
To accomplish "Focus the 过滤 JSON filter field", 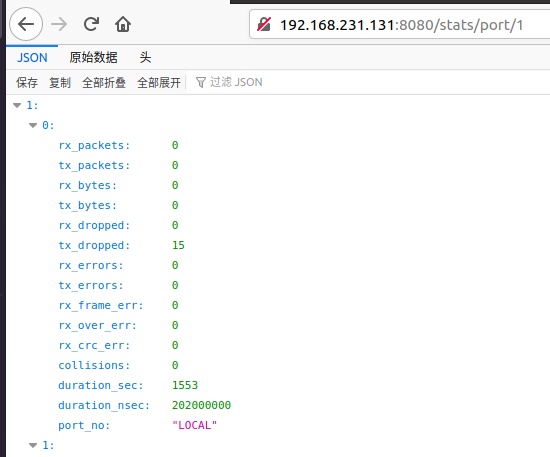I will 236,82.
